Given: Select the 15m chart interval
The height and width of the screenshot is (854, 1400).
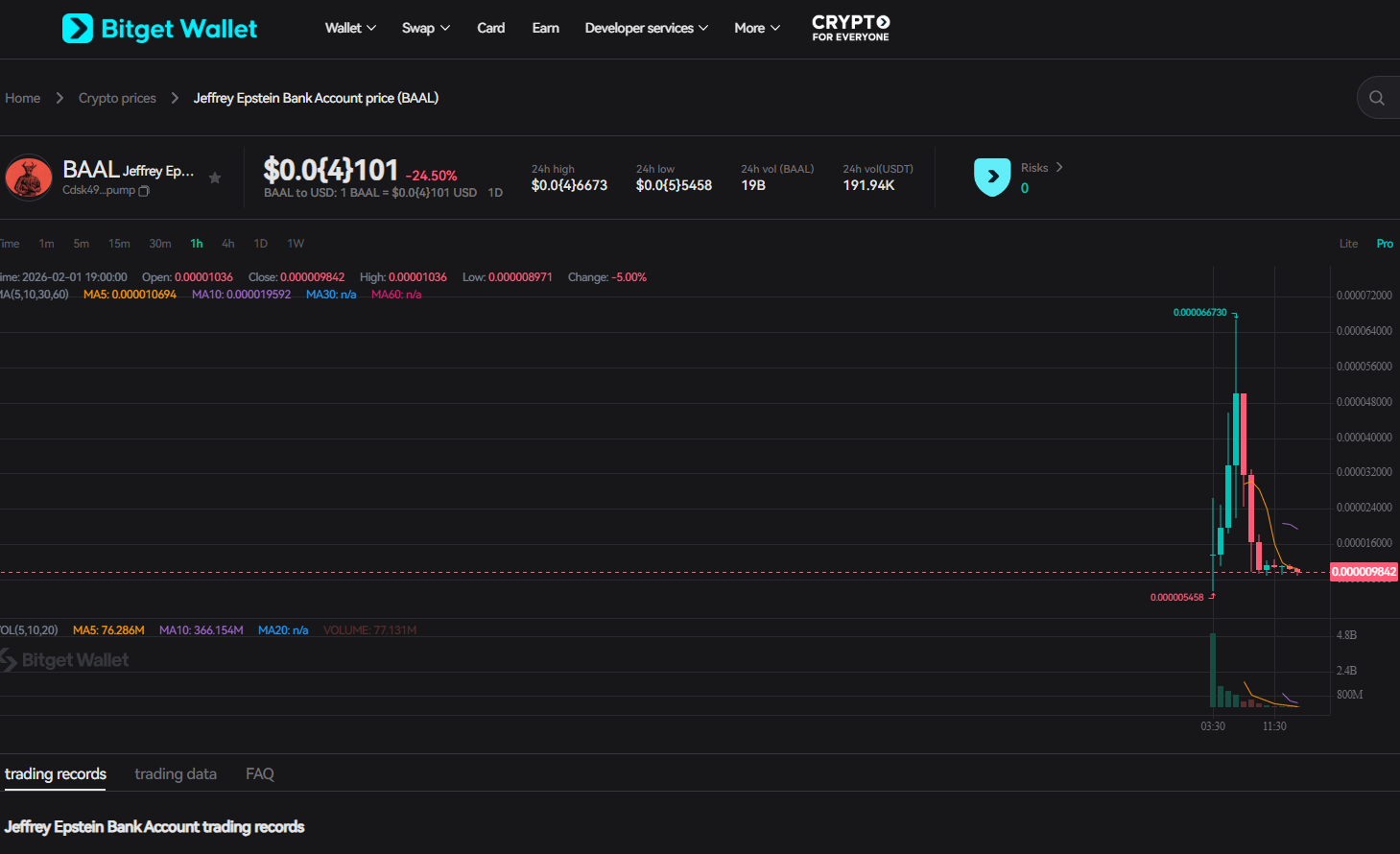Looking at the screenshot, I should [119, 244].
